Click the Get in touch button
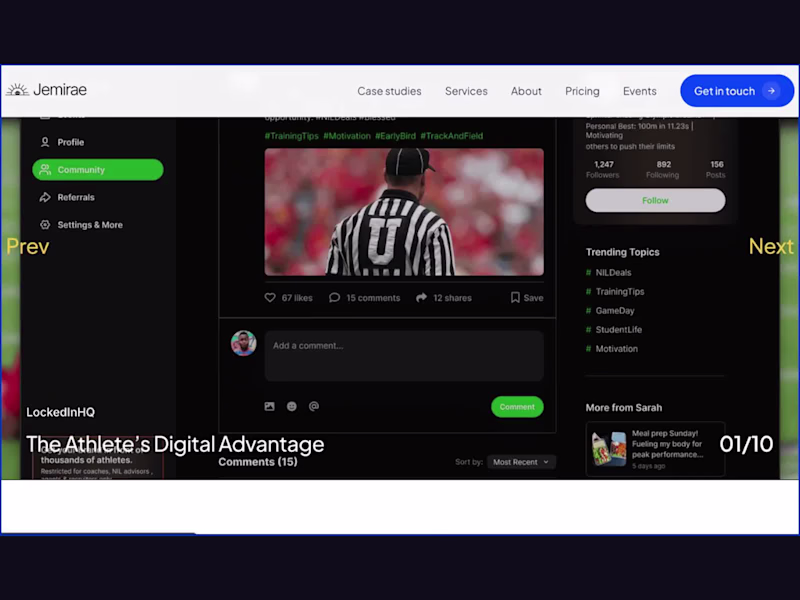800x600 pixels. click(x=737, y=91)
